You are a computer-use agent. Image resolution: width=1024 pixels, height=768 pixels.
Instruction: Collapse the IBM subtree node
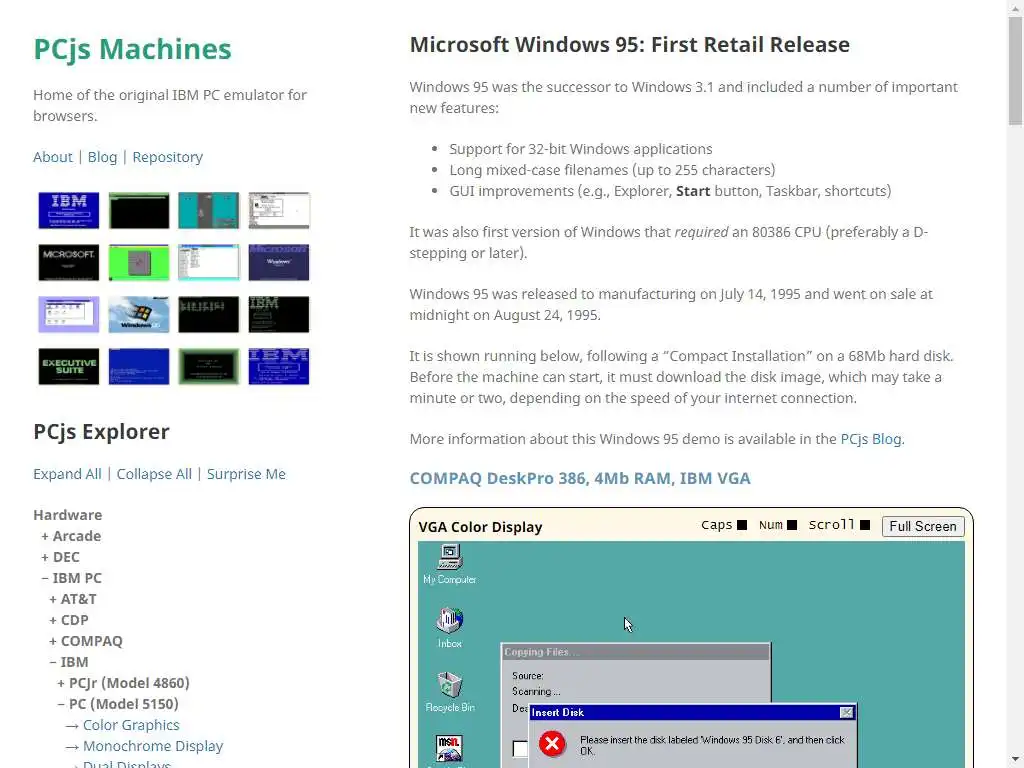(x=69, y=662)
